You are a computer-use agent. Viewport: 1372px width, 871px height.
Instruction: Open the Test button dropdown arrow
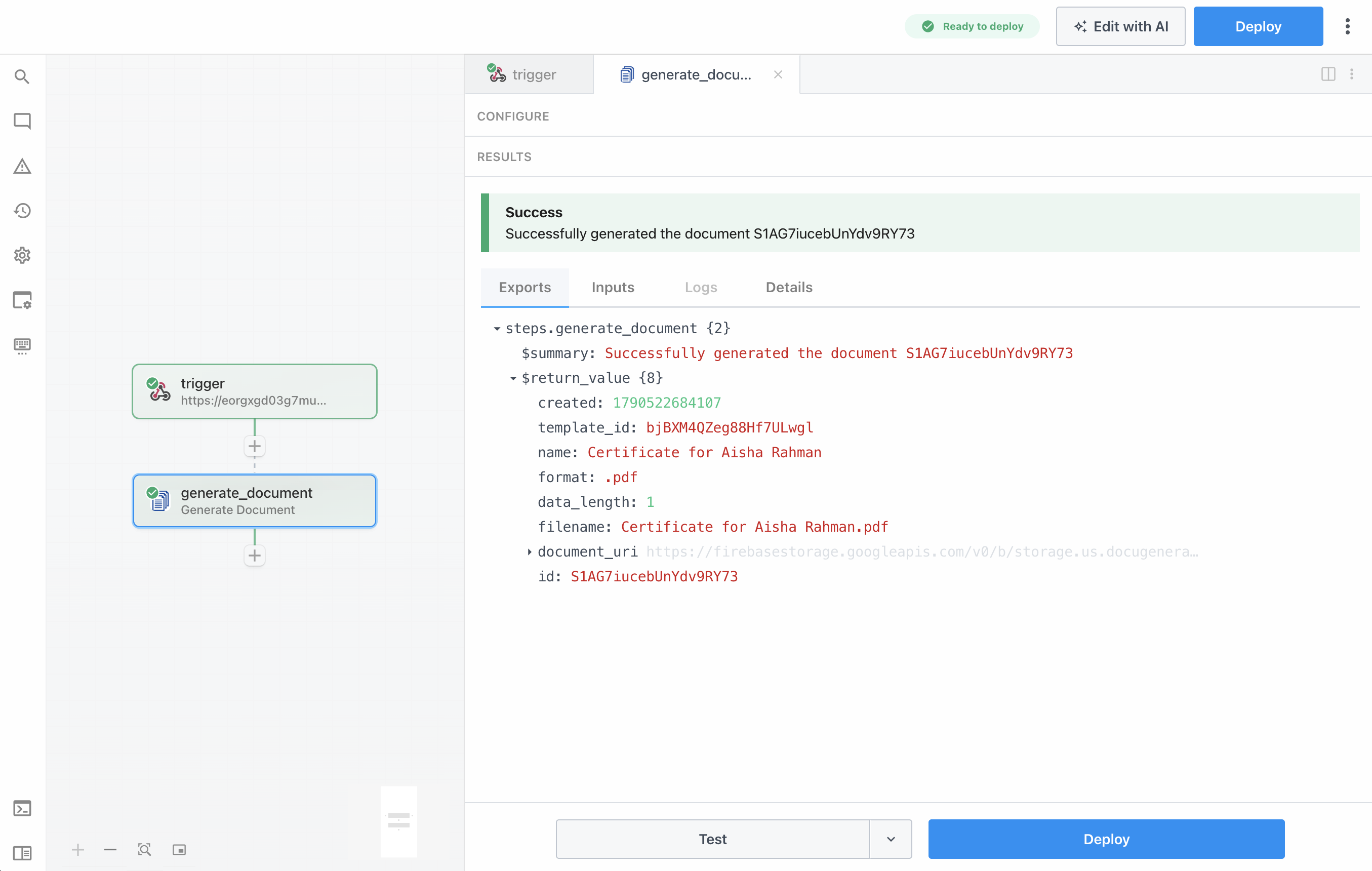[x=891, y=839]
